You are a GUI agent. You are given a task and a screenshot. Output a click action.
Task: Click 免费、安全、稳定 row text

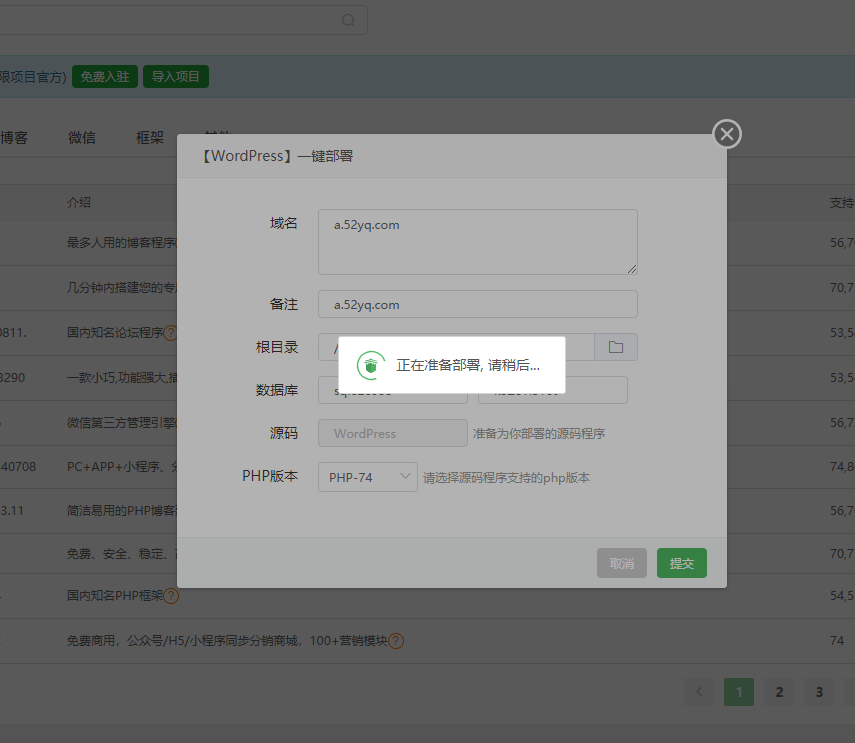pyautogui.click(x=122, y=554)
